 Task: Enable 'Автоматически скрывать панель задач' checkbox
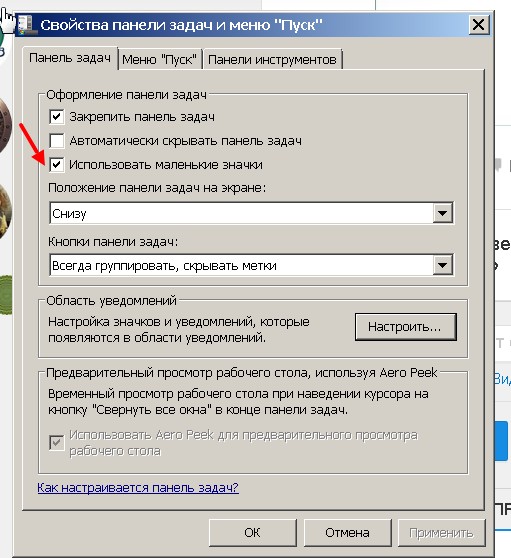click(x=57, y=141)
